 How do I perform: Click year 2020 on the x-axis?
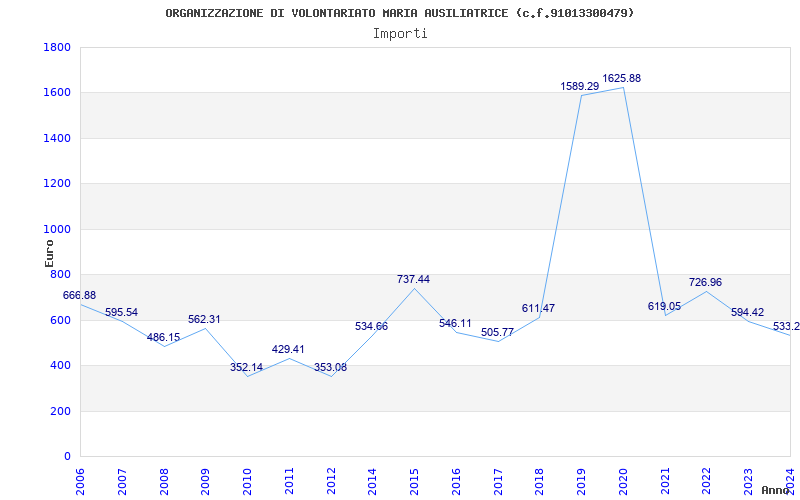click(x=623, y=481)
